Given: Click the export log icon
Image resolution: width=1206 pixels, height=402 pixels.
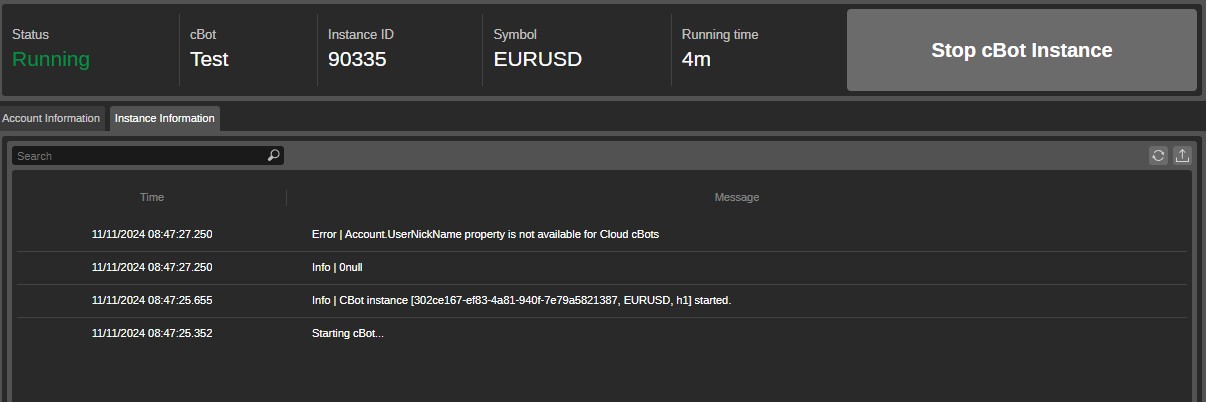Looking at the screenshot, I should (1182, 155).
